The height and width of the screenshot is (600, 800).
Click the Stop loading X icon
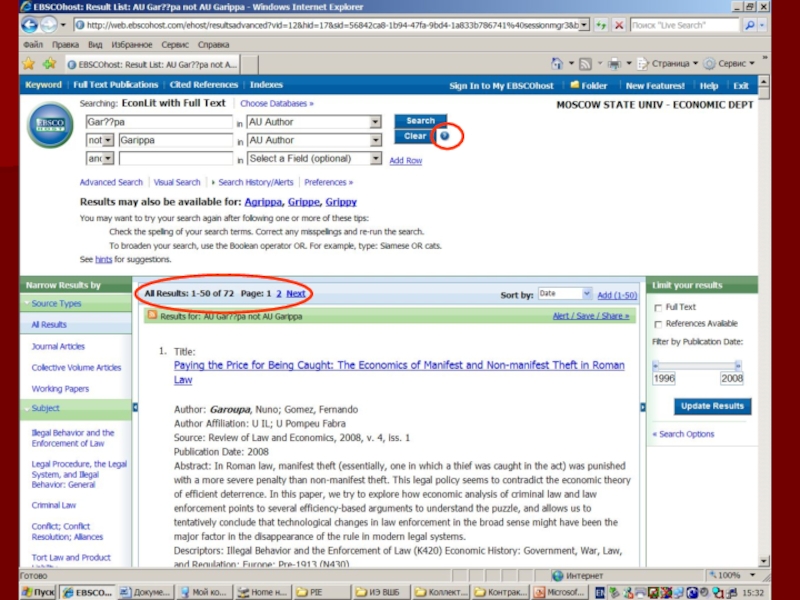click(619, 24)
